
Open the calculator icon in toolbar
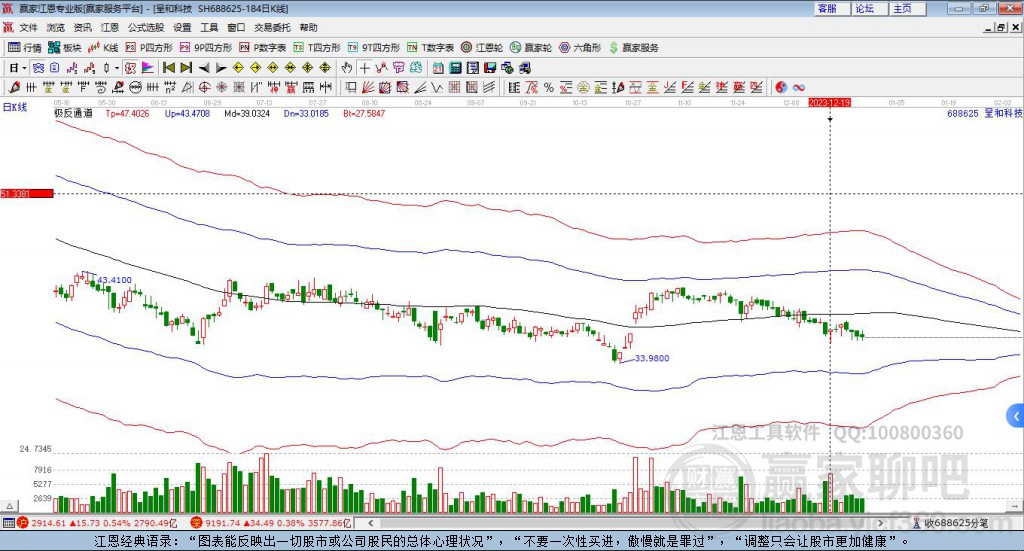coord(456,68)
